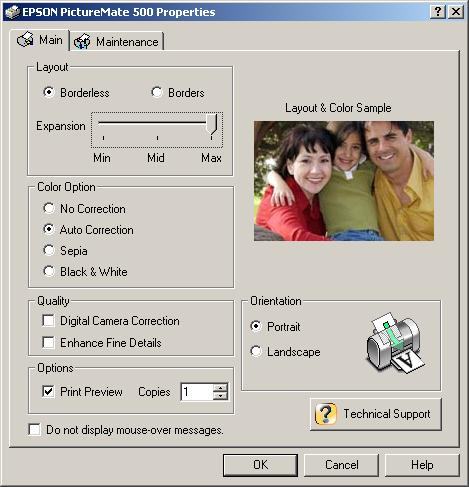469x487 pixels.
Task: Click the Copies label text
Action: pyautogui.click(x=154, y=392)
